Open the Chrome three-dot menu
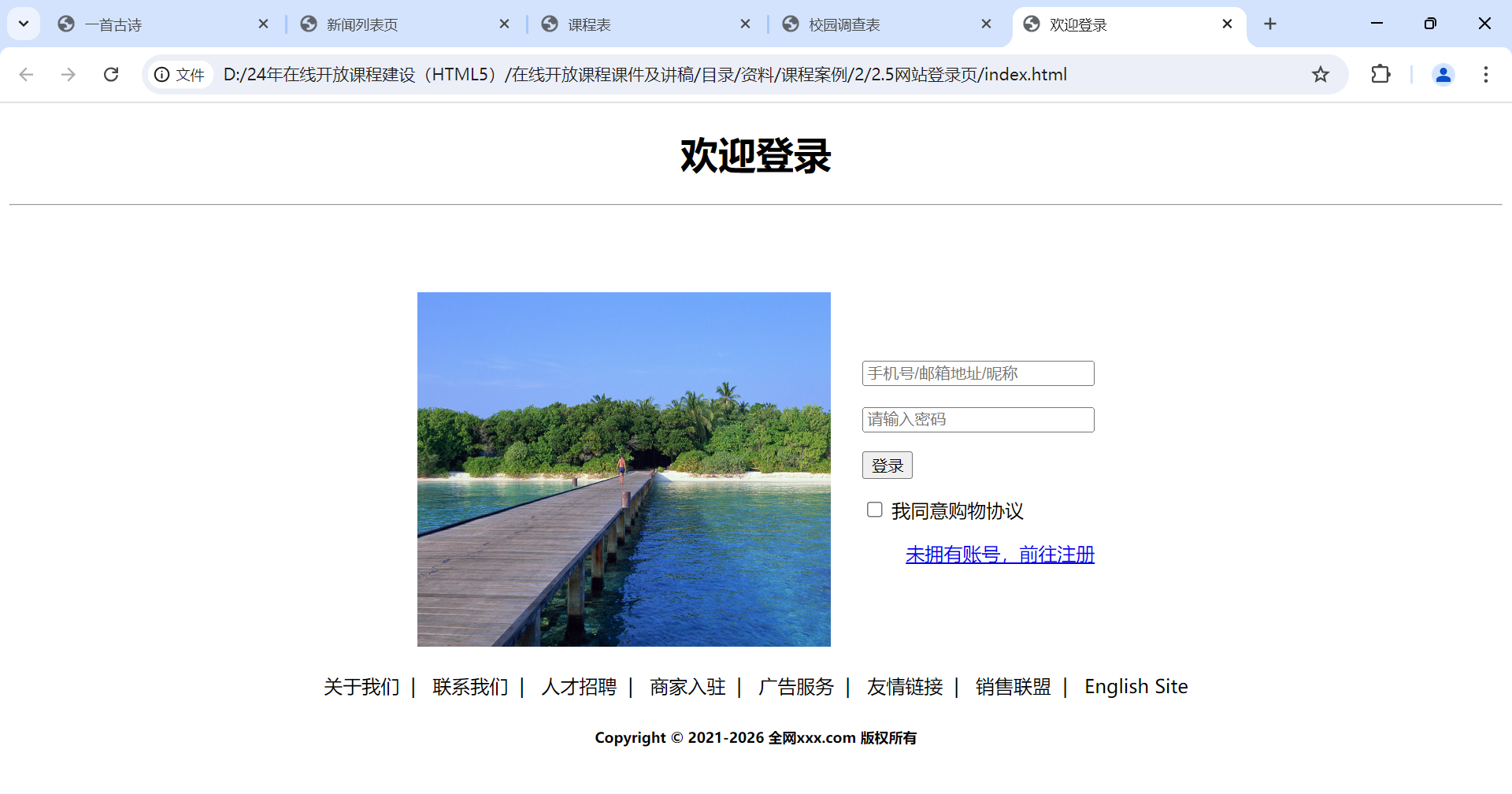 pyautogui.click(x=1486, y=74)
